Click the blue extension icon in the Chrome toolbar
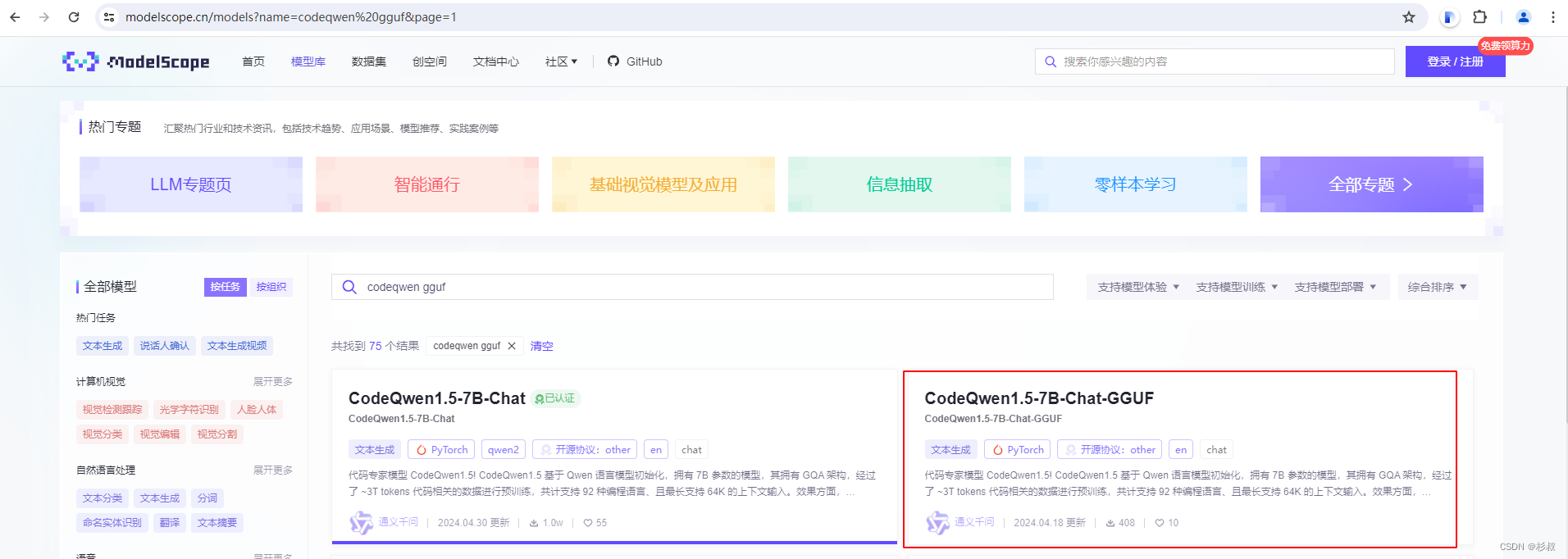 pyautogui.click(x=1450, y=17)
